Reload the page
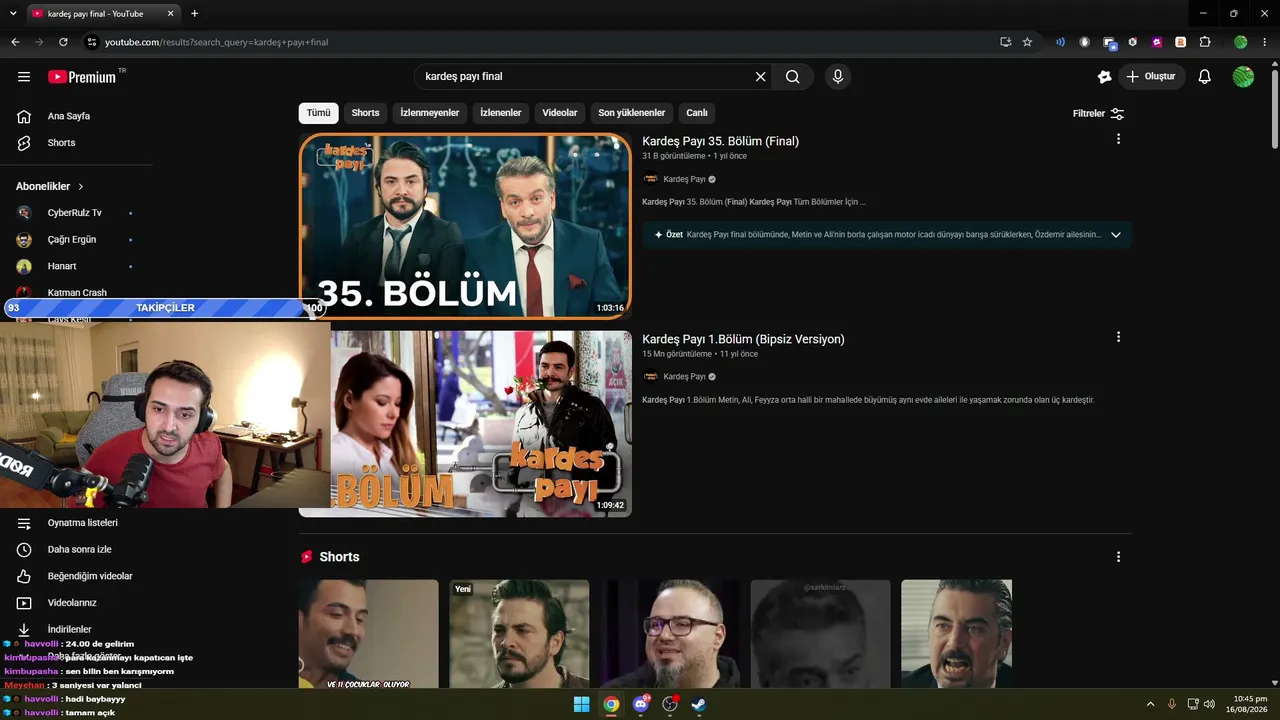The image size is (1280, 720). 63,42
